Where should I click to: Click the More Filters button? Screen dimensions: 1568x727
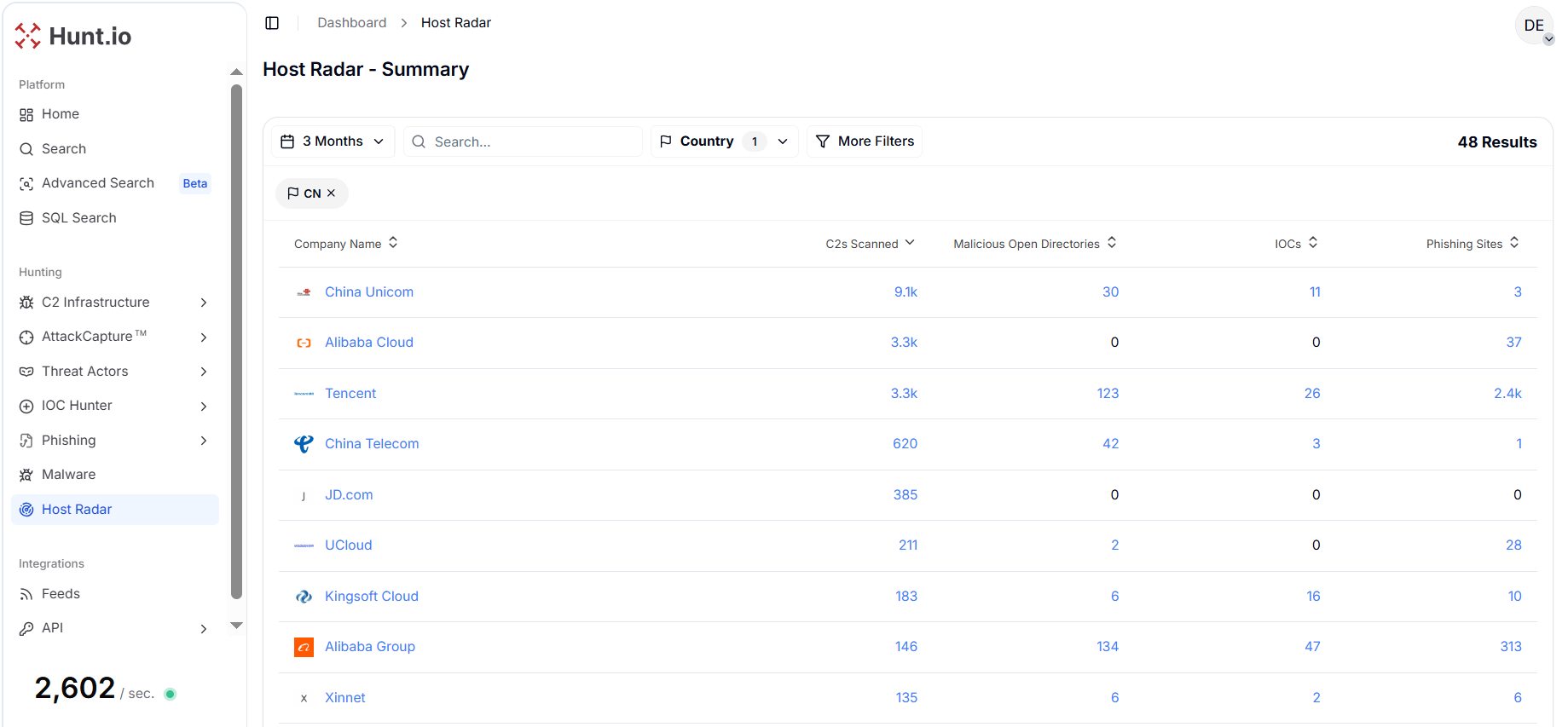click(865, 141)
